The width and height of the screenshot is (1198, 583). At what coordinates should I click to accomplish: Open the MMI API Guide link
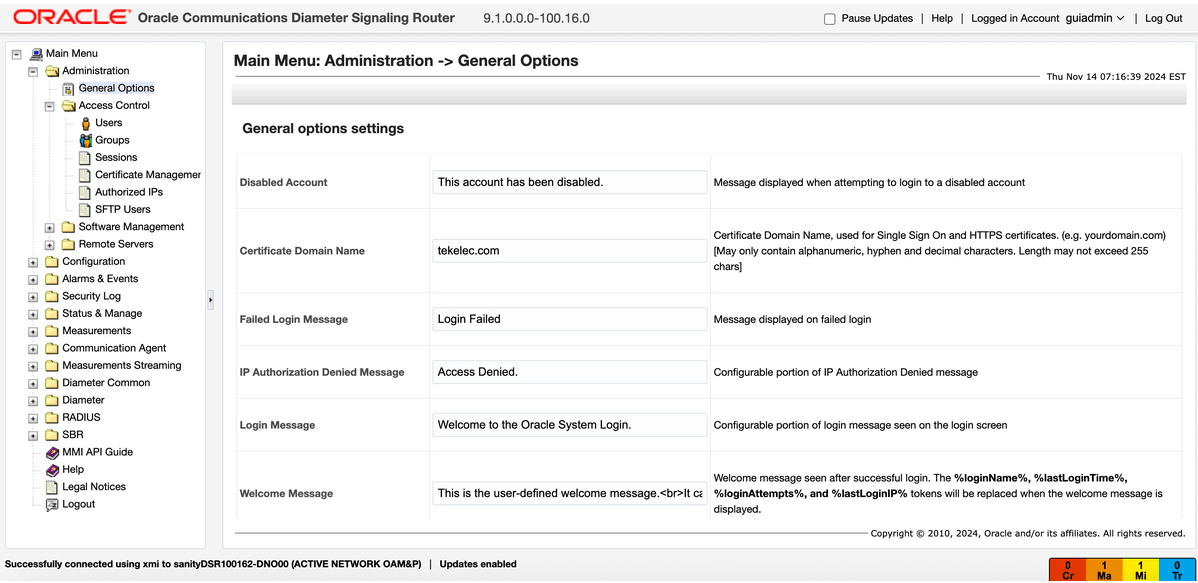(98, 452)
